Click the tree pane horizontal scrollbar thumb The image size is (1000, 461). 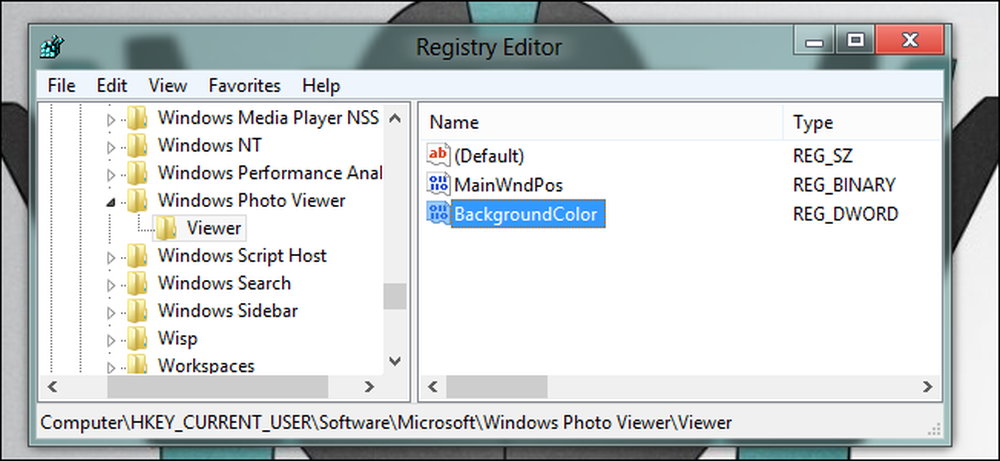(x=217, y=386)
